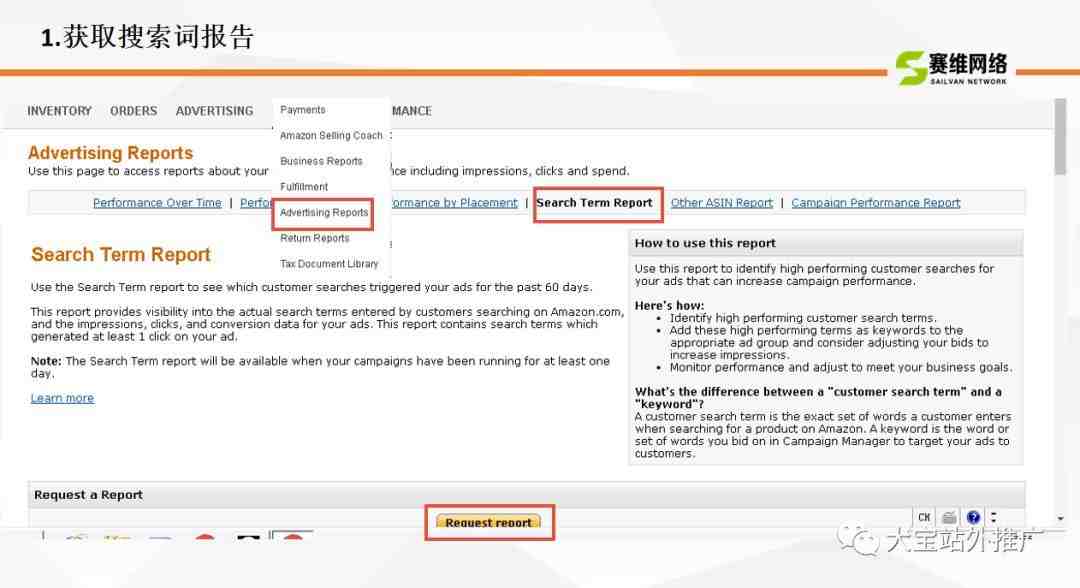The width and height of the screenshot is (1080, 588).
Task: Select Business Reports menu entry
Action: pos(321,161)
